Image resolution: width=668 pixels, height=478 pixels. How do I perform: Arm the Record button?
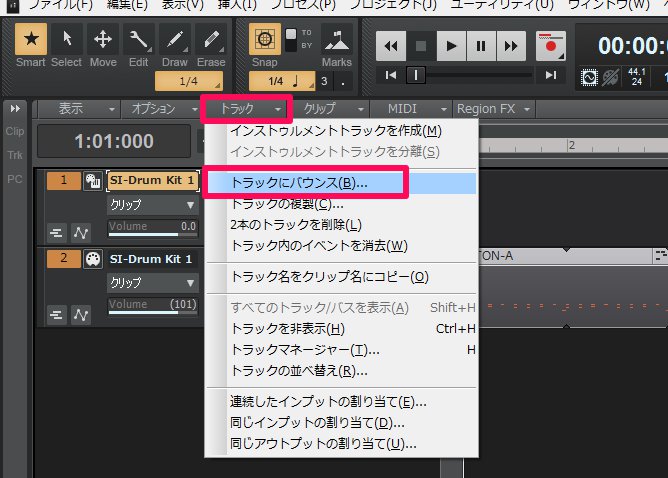[x=550, y=46]
